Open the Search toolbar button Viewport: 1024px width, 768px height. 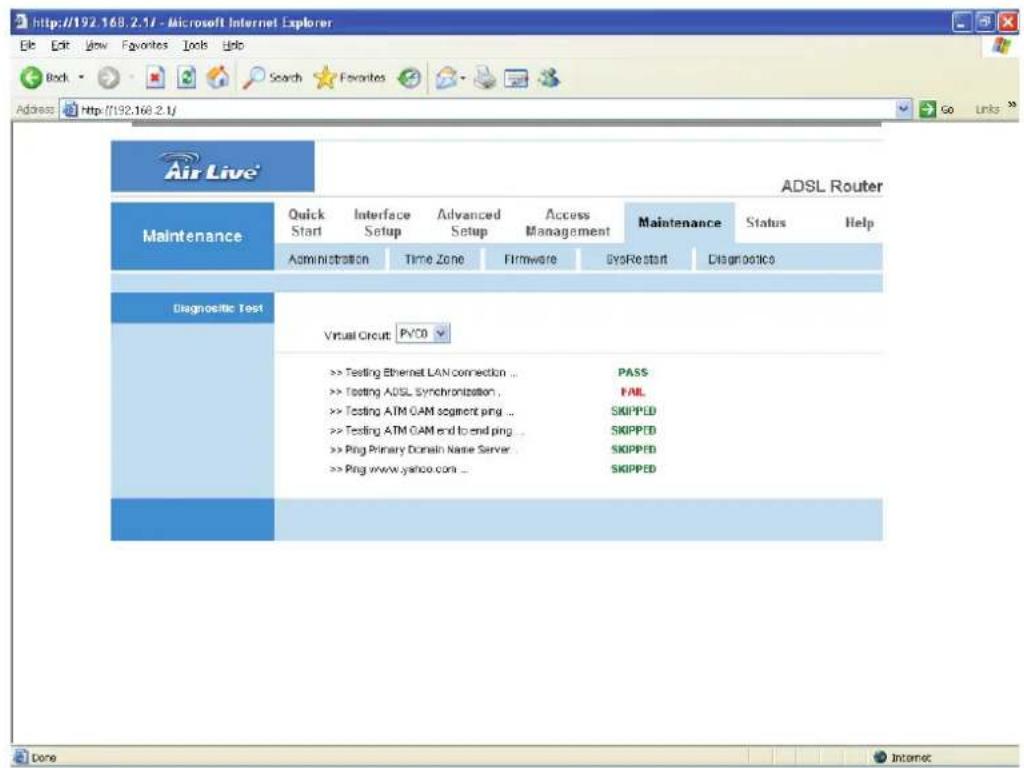click(x=272, y=78)
